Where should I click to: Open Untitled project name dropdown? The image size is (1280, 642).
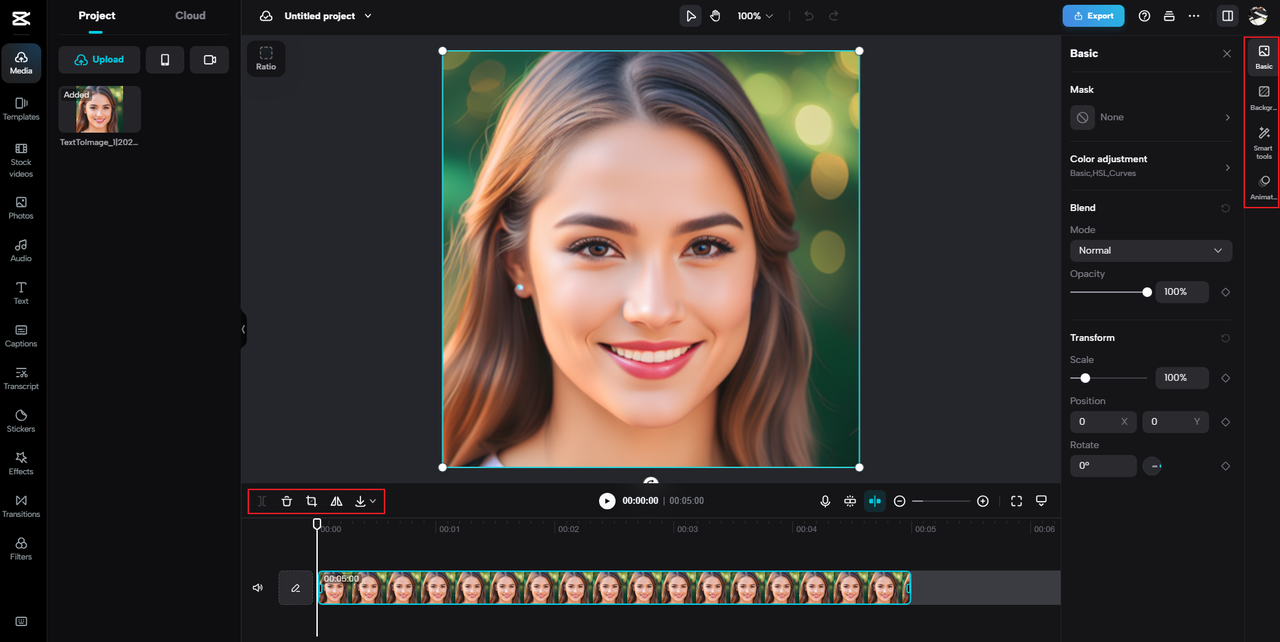point(327,16)
